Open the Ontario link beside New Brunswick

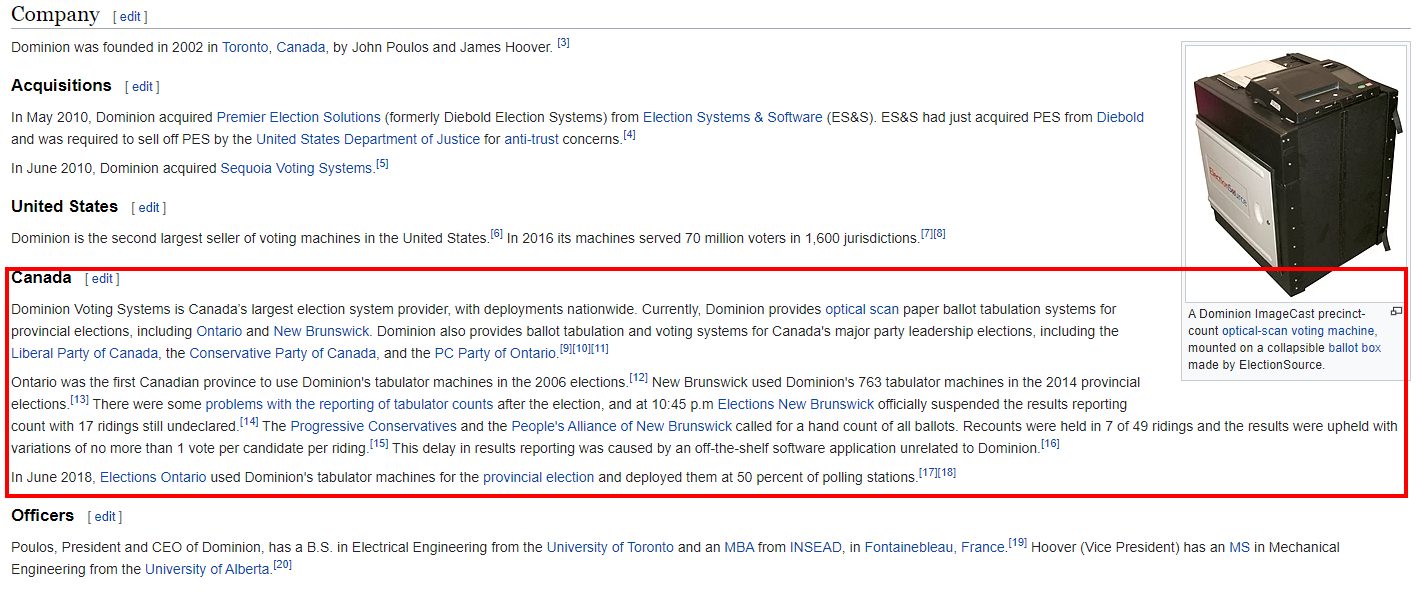tap(219, 331)
